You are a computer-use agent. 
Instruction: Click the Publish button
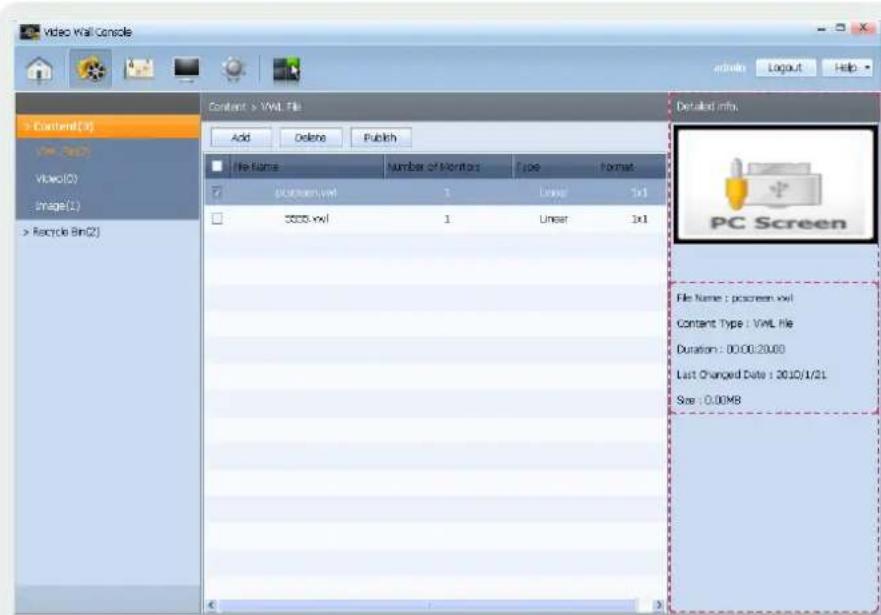380,138
